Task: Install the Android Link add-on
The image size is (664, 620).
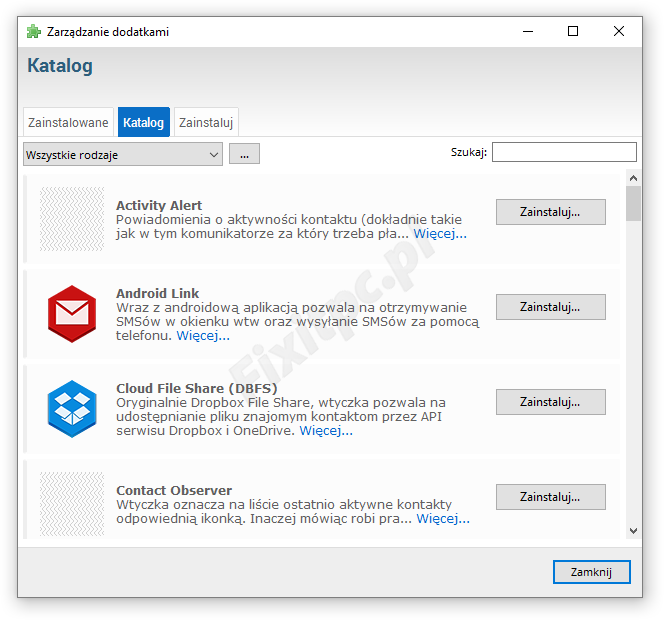Action: [x=551, y=307]
